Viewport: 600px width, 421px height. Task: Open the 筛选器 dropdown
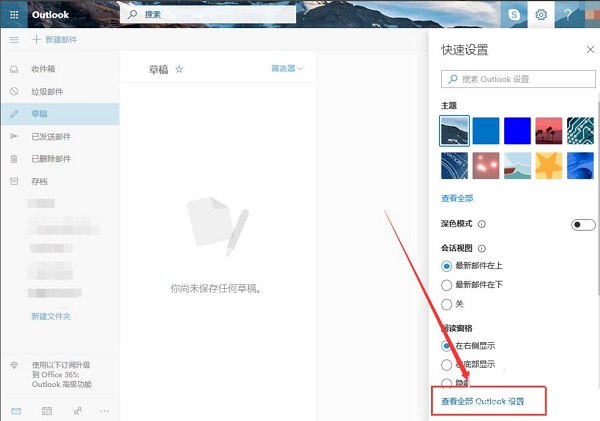coord(287,69)
